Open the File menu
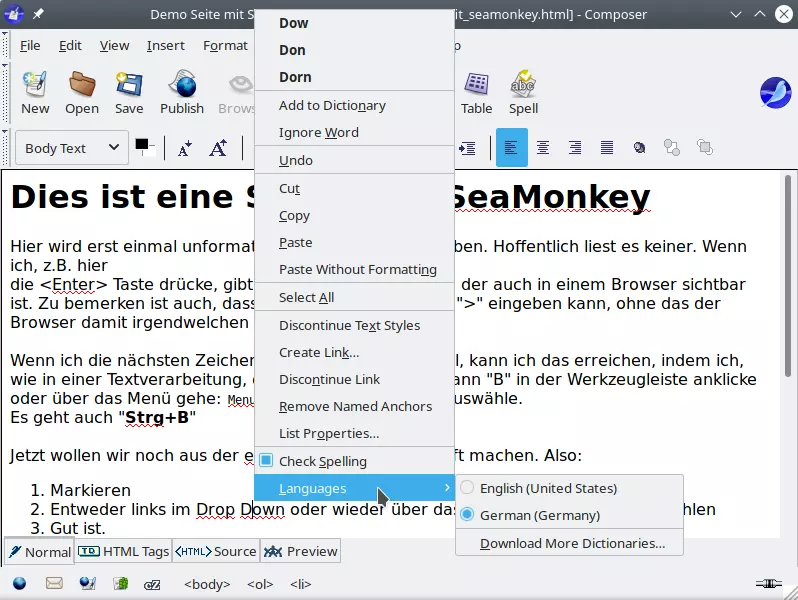Image resolution: width=798 pixels, height=600 pixels. [30, 45]
